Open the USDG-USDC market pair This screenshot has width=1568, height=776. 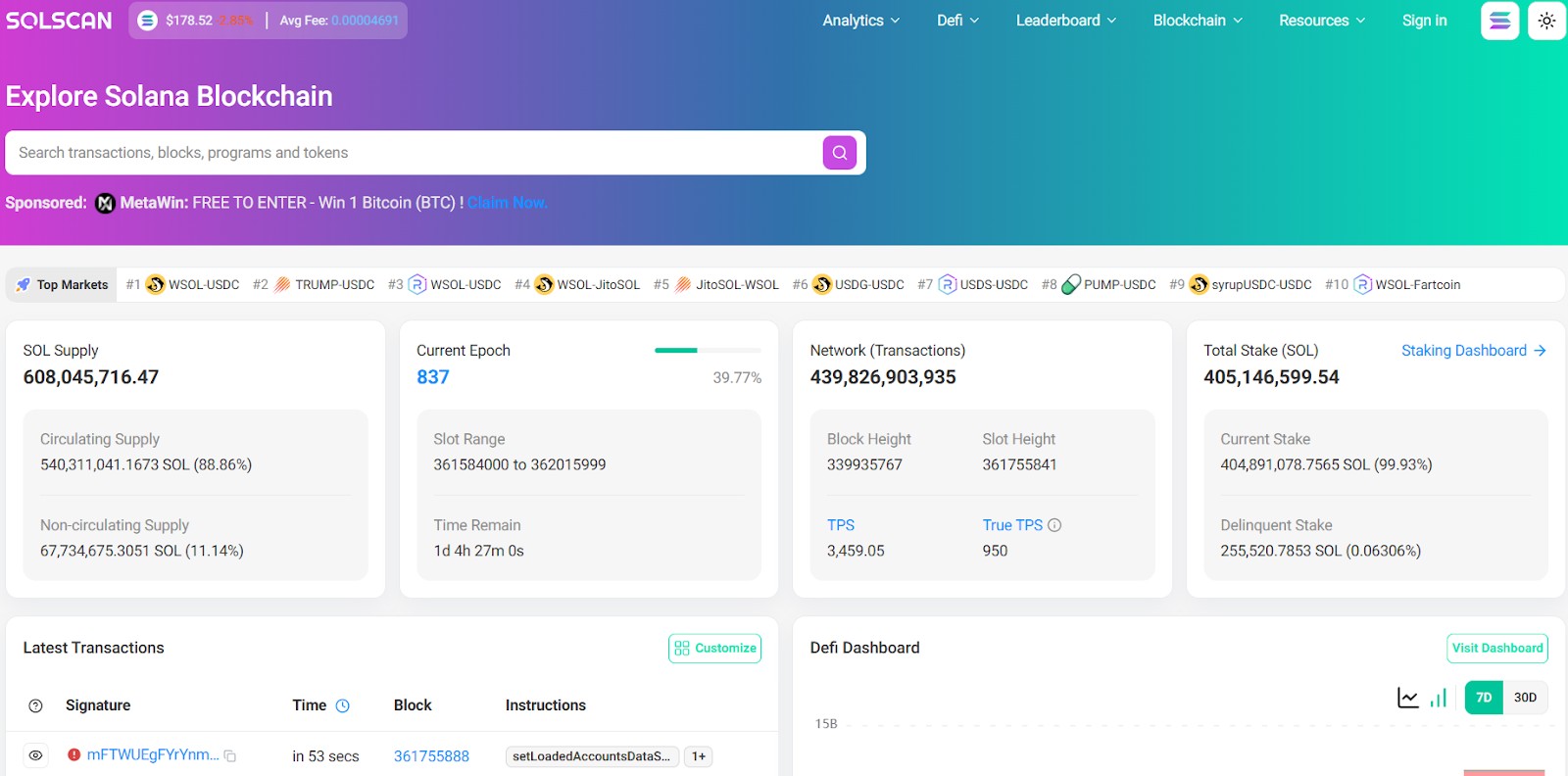869,285
